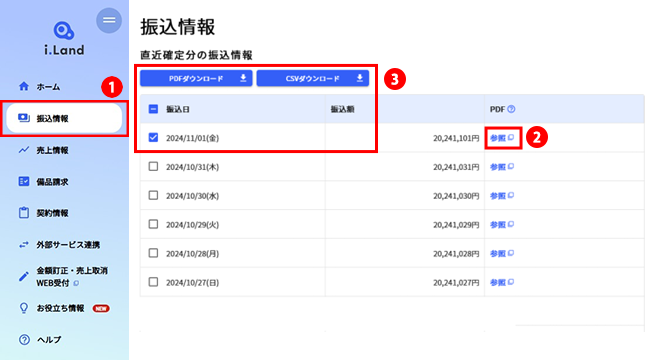Viewport: 657px width, 360px height.
Task: Click the 直近確定分の振込情報 subheading
Action: (x=197, y=55)
